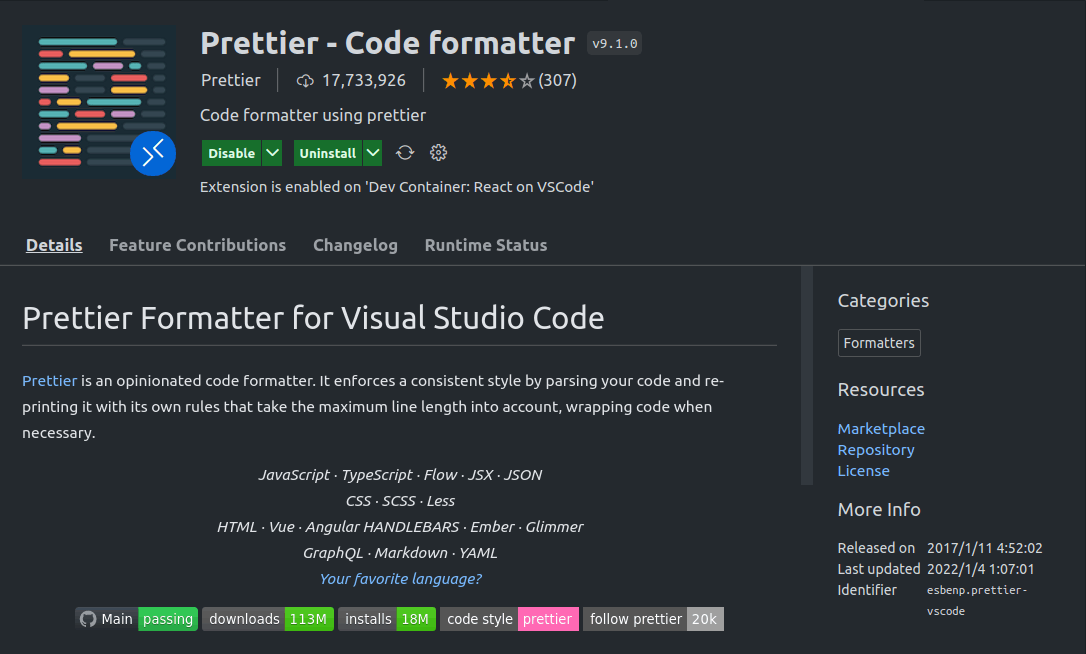Viewport: 1086px width, 654px height.
Task: Click the sync extension circular arrows icon
Action: [405, 153]
